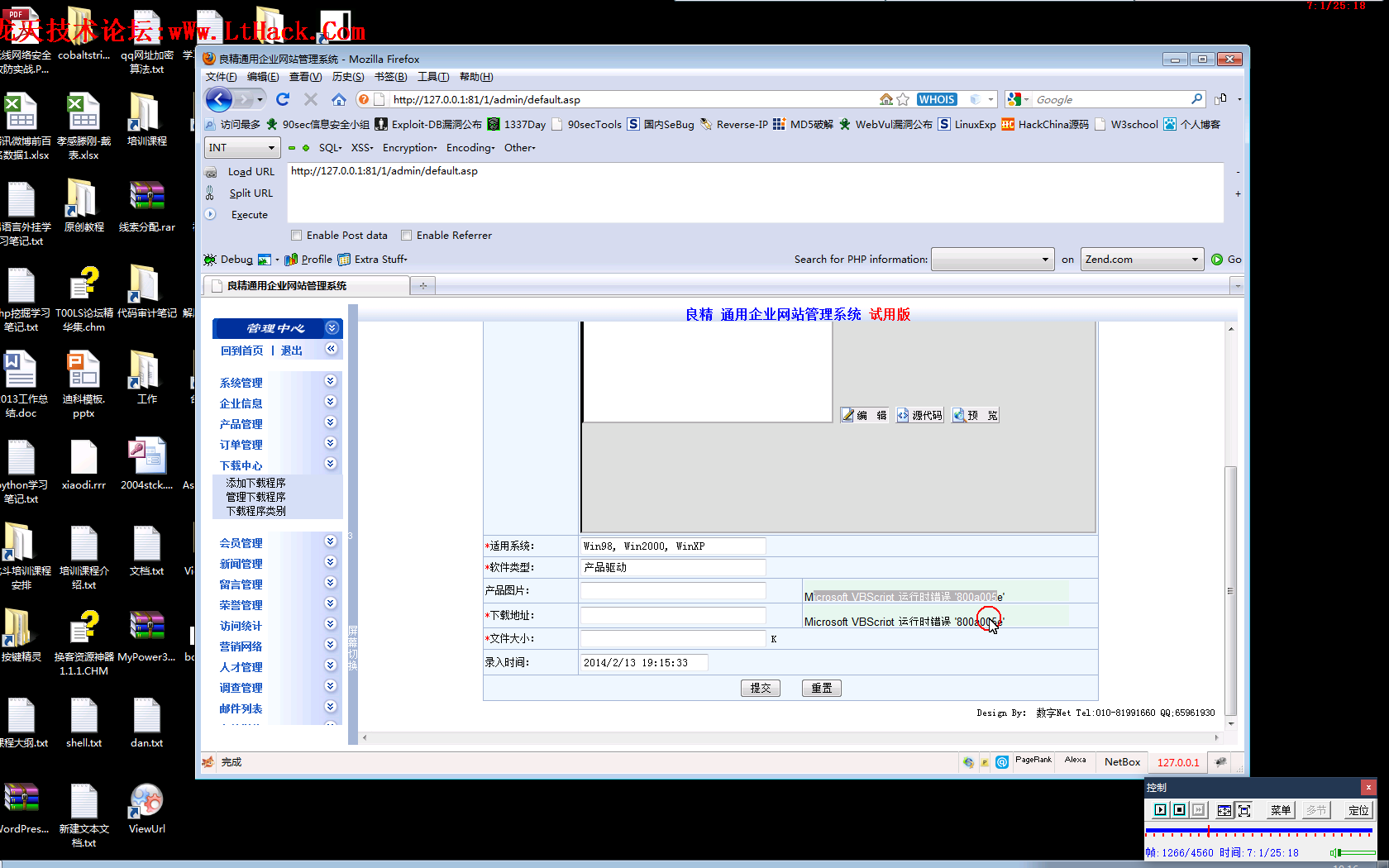This screenshot has width=1389, height=868.
Task: Go back with Firefox back arrow
Action: coord(219,100)
